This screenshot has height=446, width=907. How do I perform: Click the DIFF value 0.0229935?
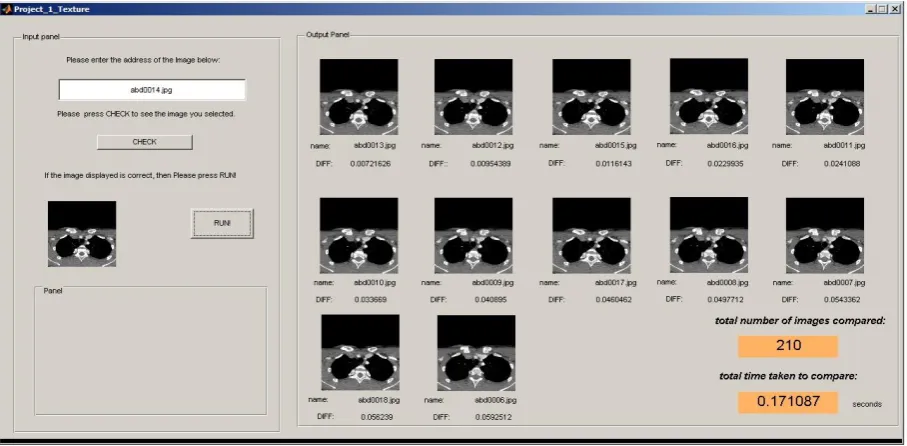coord(726,164)
